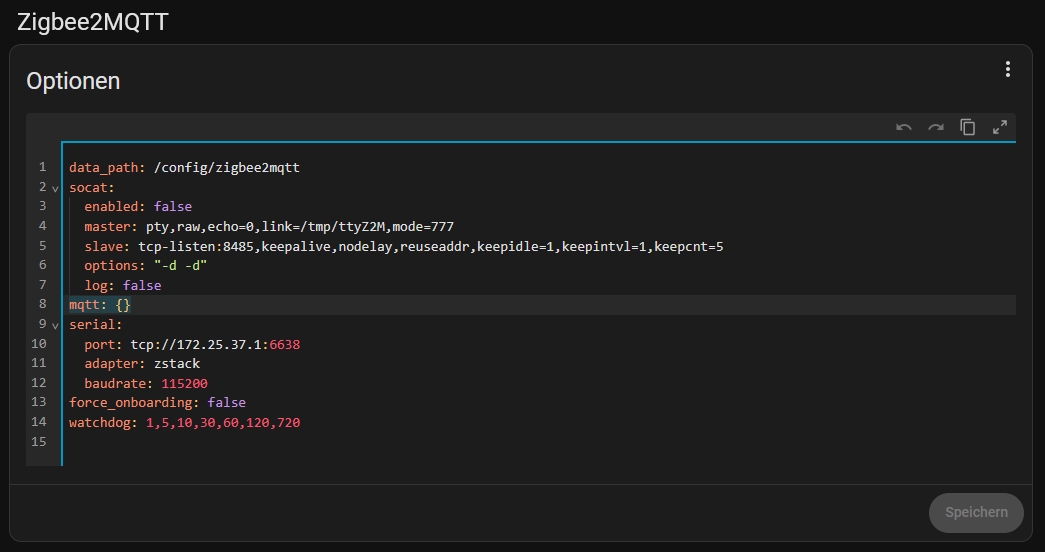
Task: Click the enabled false value under socat
Action: (x=172, y=206)
